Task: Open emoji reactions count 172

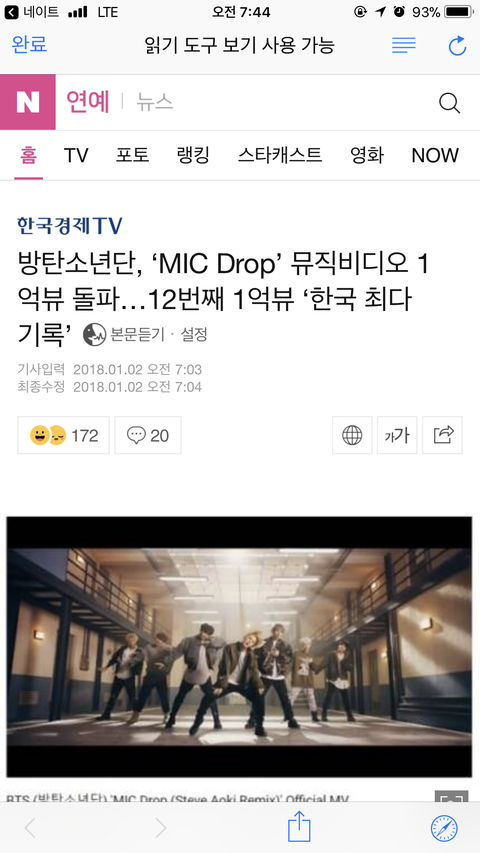Action: pos(64,435)
